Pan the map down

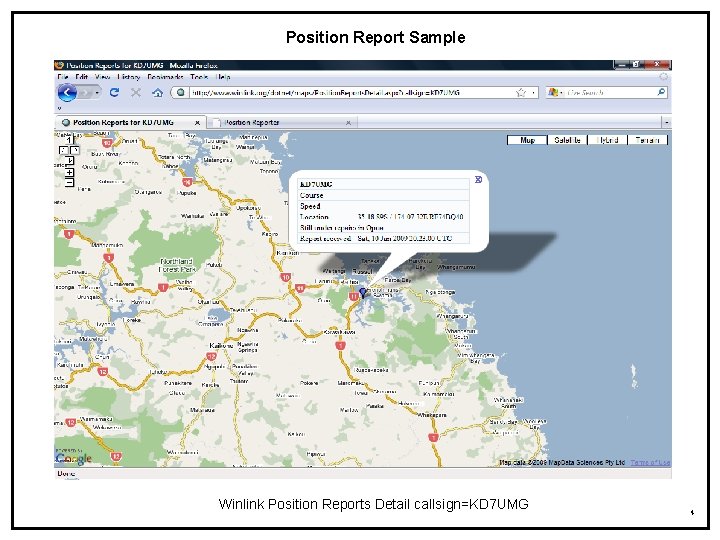click(x=69, y=160)
